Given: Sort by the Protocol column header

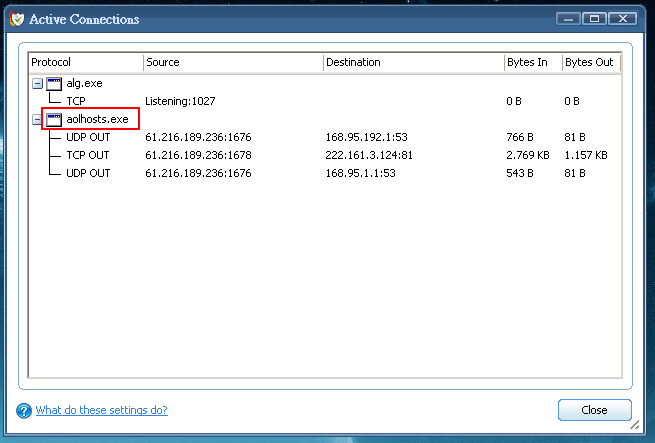Looking at the screenshot, I should pos(86,62).
